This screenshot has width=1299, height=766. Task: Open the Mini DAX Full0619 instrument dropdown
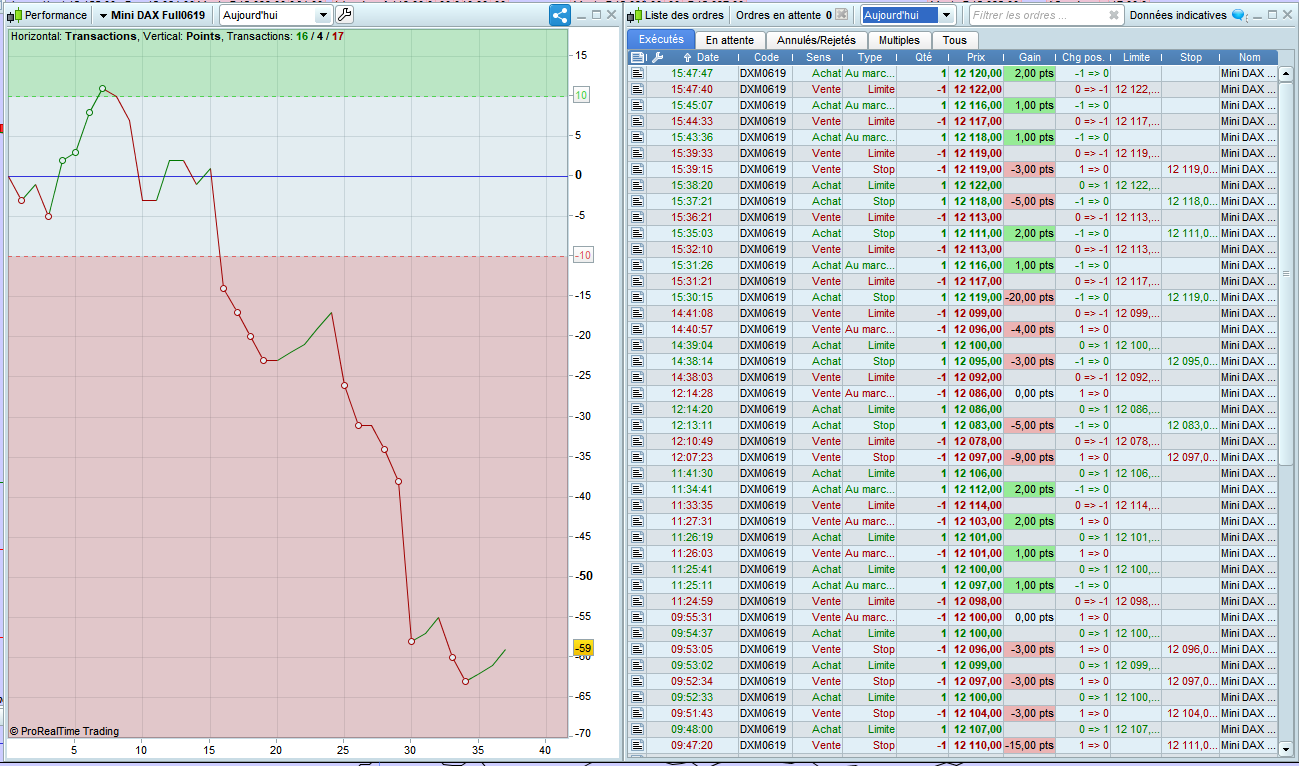[152, 15]
